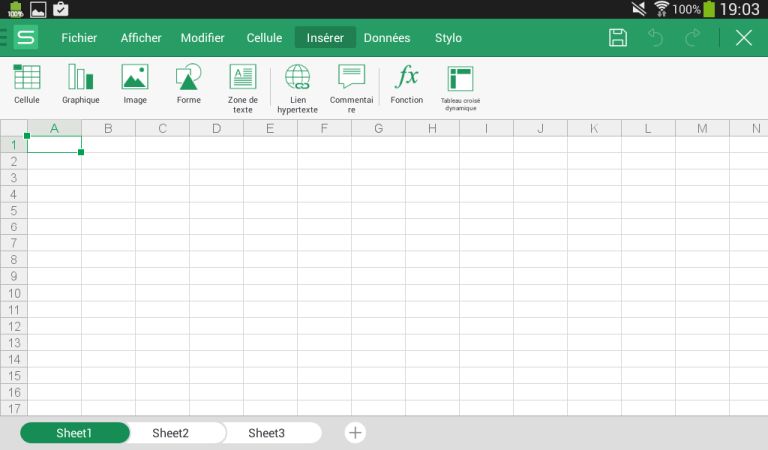
Task: Add a new sheet with plus button
Action: tap(355, 433)
